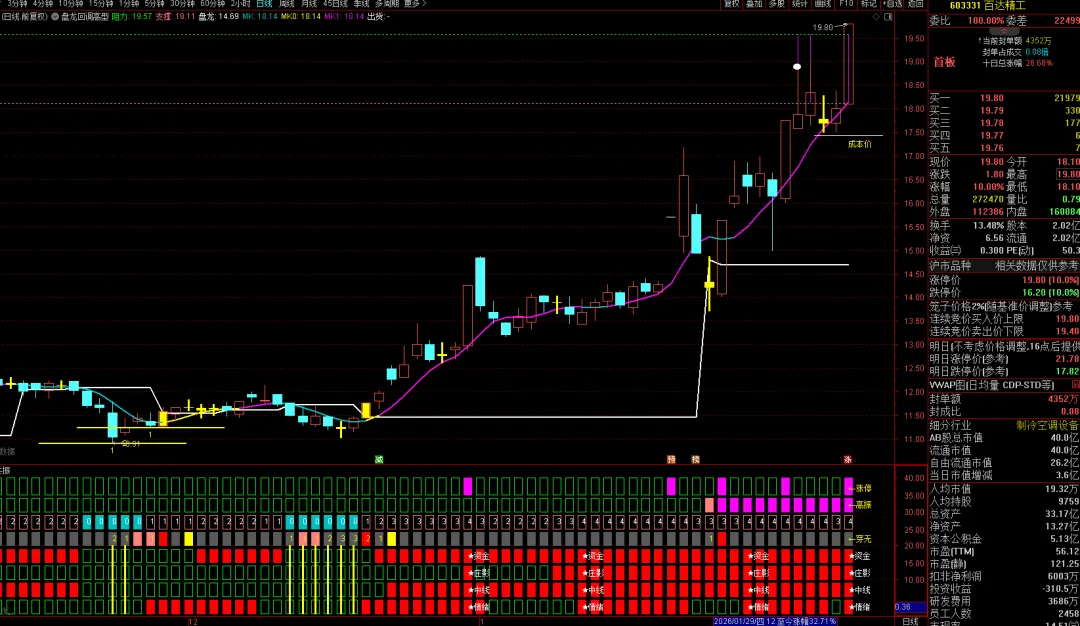
Task: Click the 画线 drawing tools button
Action: [x=822, y=3]
